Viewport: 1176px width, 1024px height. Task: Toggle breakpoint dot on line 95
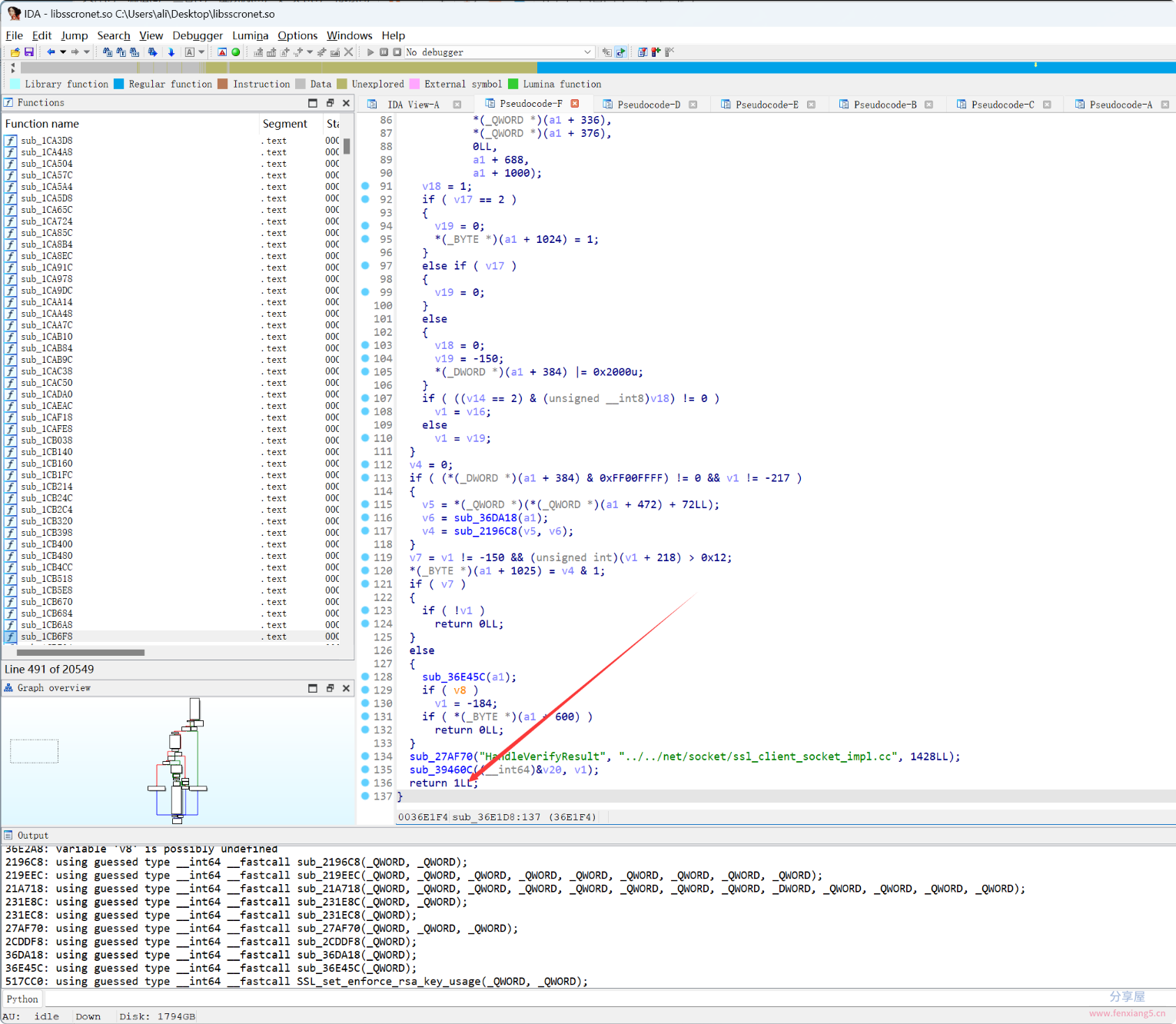365,239
